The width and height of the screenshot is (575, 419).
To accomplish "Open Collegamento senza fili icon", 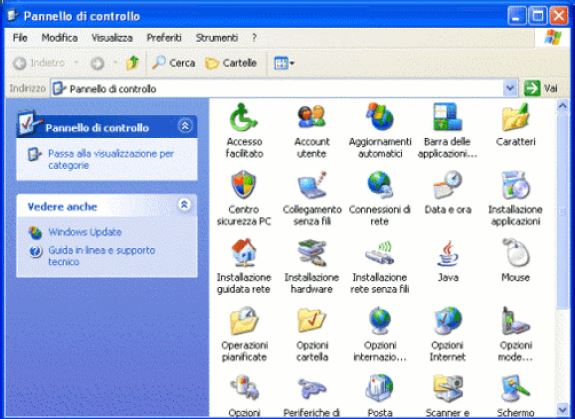I will [312, 198].
